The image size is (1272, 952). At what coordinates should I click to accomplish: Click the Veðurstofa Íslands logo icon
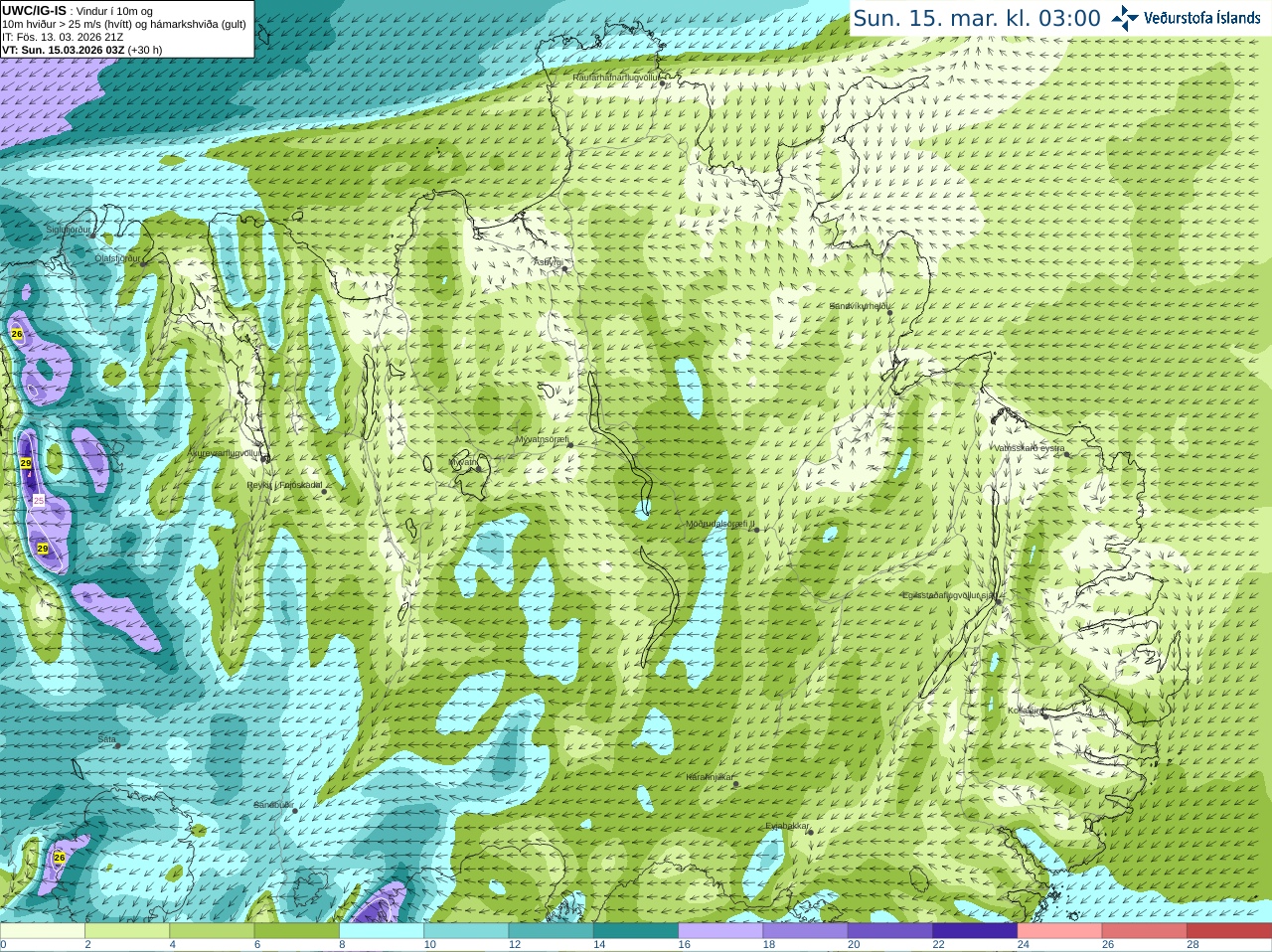[1125, 18]
